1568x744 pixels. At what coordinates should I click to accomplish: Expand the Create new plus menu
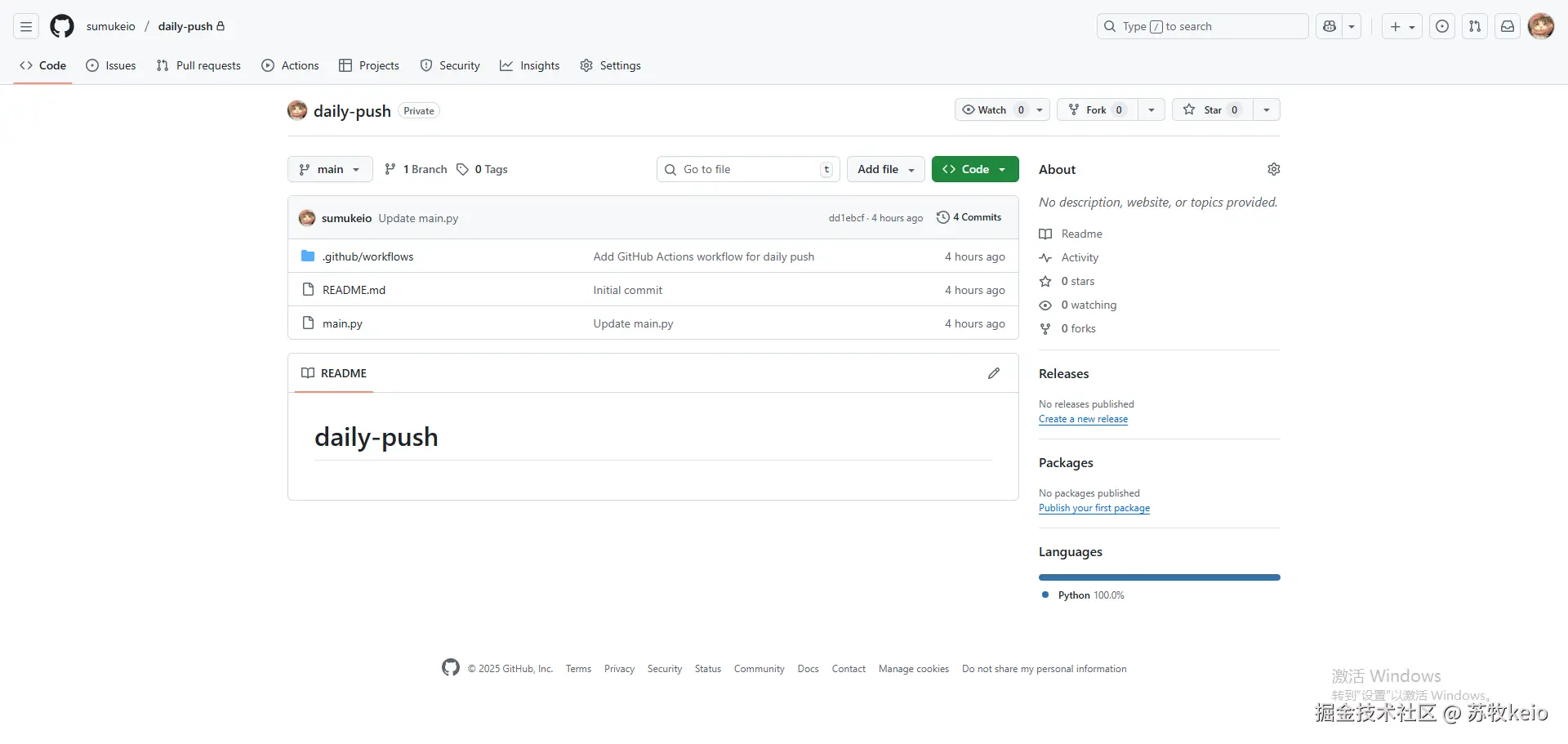point(1402,26)
